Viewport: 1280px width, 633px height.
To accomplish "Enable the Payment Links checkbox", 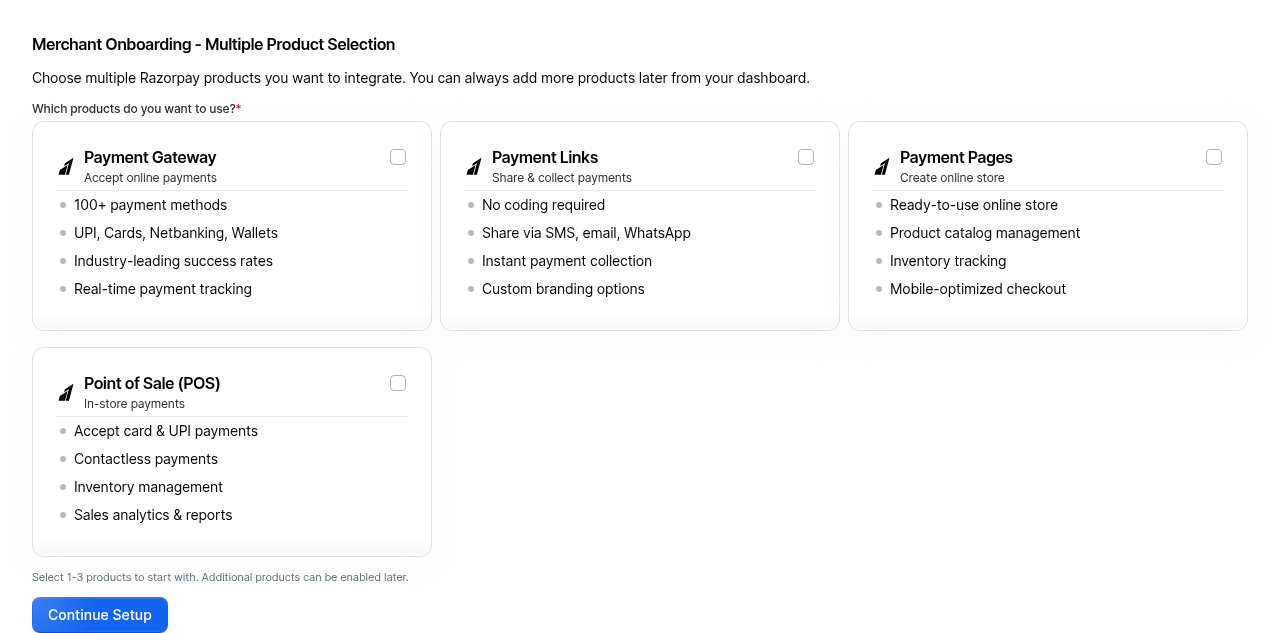I will [x=806, y=157].
